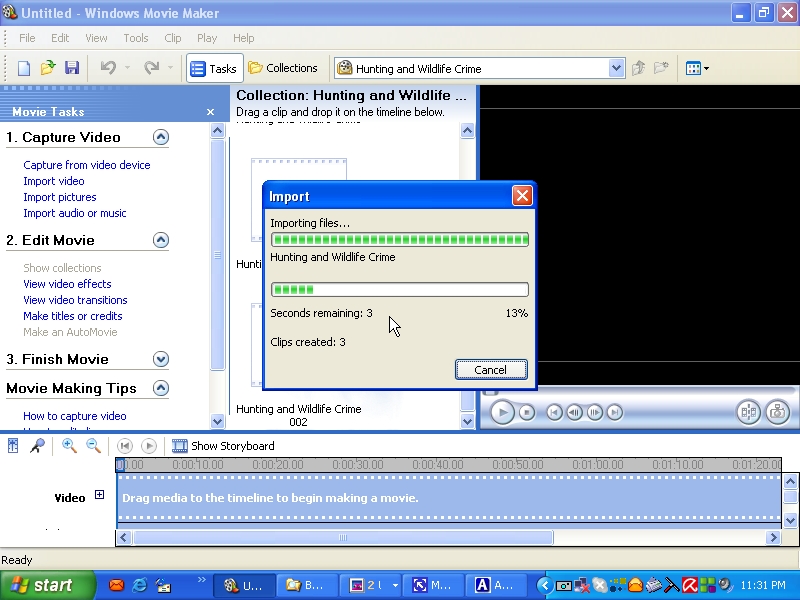Click the Split Clip button under preview

pyautogui.click(x=748, y=411)
